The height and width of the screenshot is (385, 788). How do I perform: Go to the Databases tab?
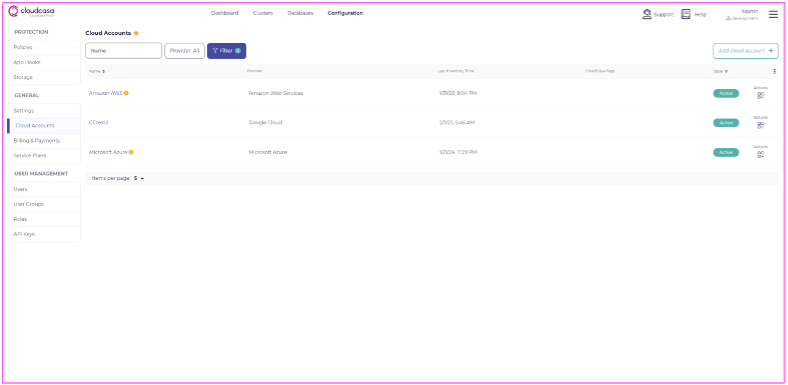tap(300, 13)
